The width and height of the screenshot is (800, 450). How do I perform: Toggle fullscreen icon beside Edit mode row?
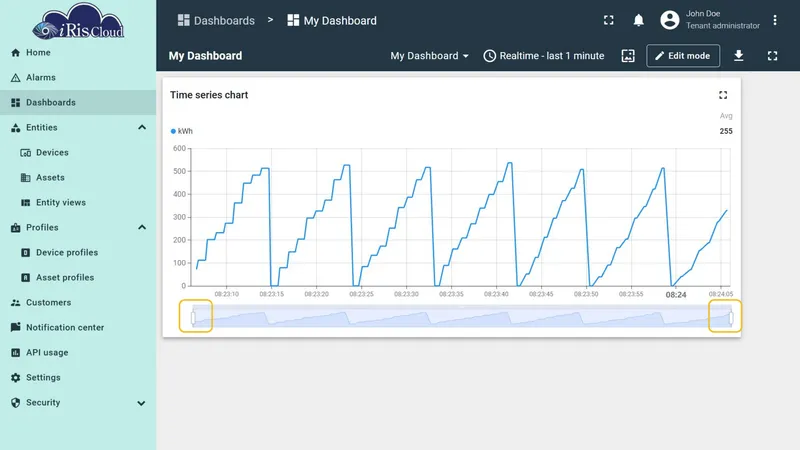pyautogui.click(x=772, y=56)
